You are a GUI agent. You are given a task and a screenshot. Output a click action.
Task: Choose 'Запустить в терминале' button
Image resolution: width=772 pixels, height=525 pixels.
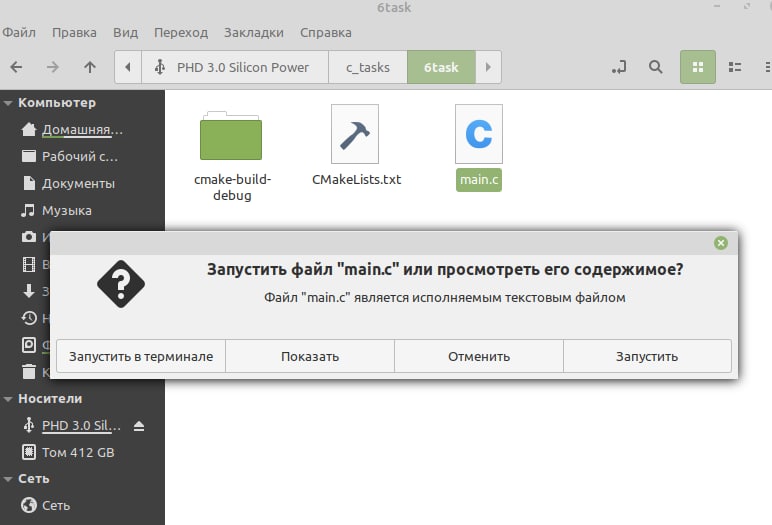tap(141, 356)
